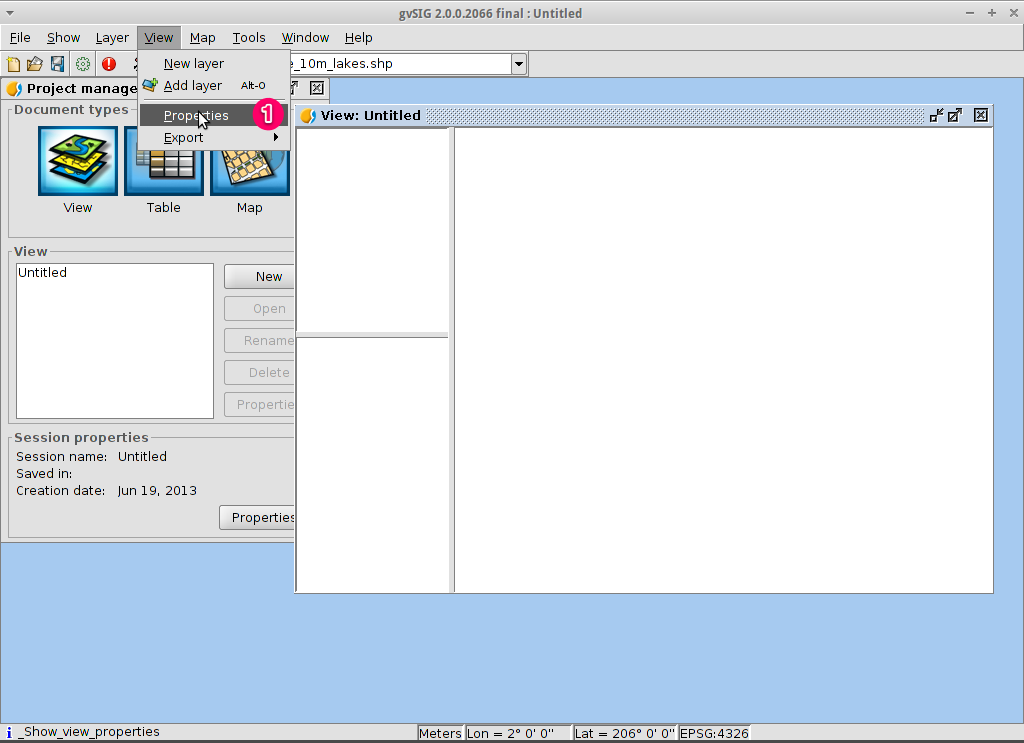The height and width of the screenshot is (743, 1024).
Task: Open the Tools menu
Action: click(249, 38)
